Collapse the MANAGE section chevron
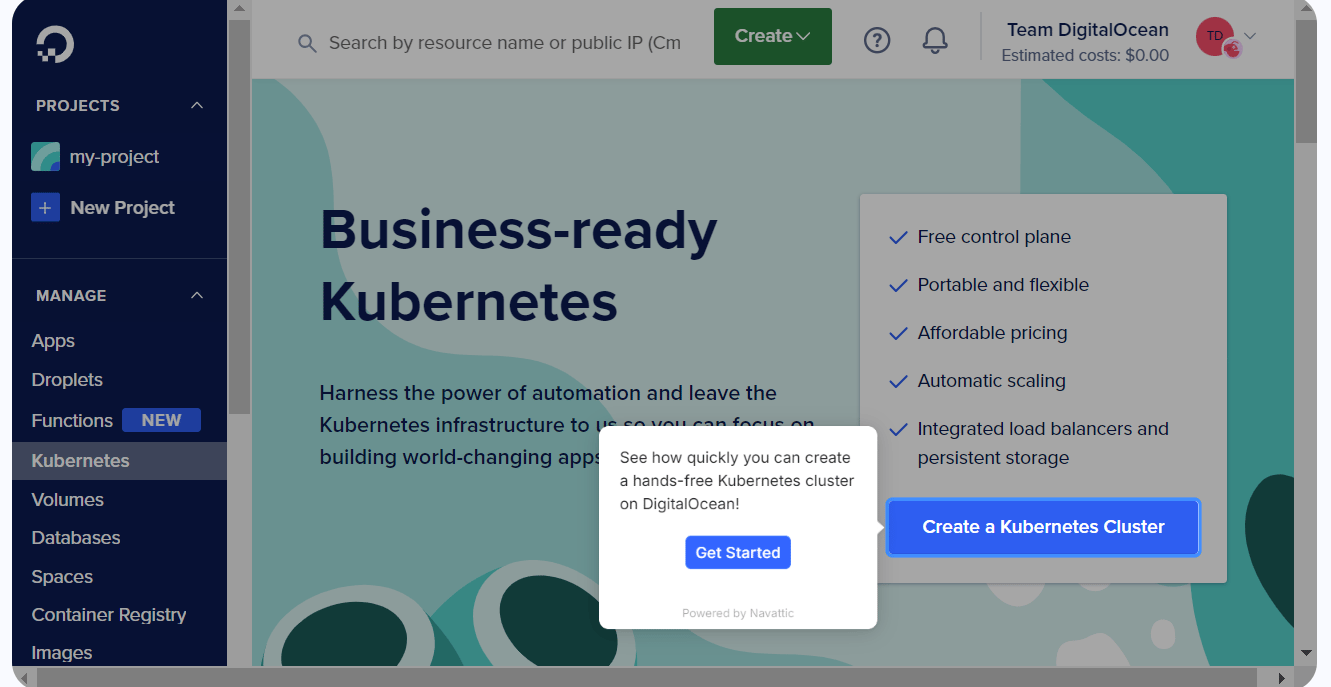The height and width of the screenshot is (687, 1331). pyautogui.click(x=197, y=295)
